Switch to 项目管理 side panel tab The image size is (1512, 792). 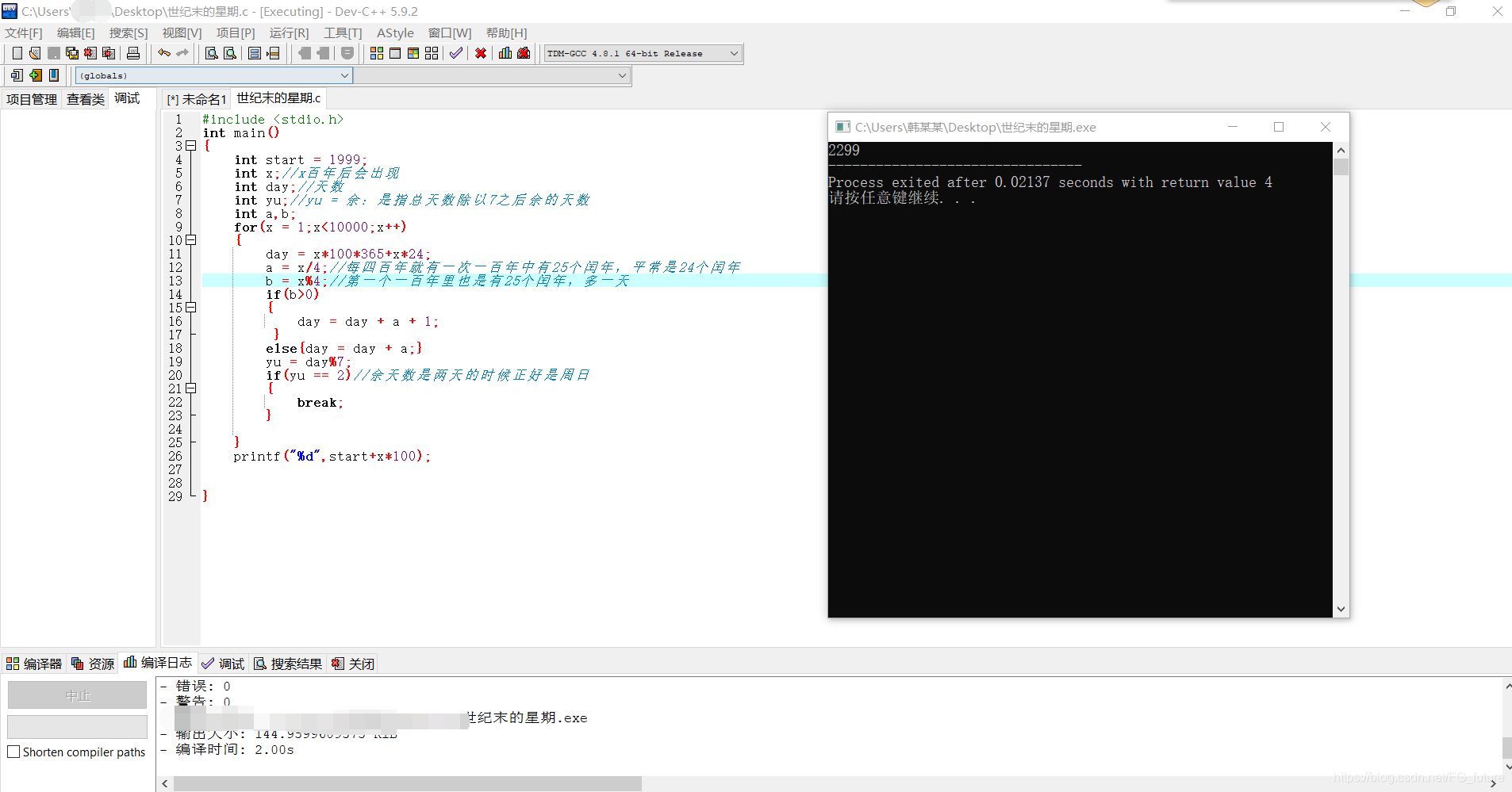tap(32, 99)
